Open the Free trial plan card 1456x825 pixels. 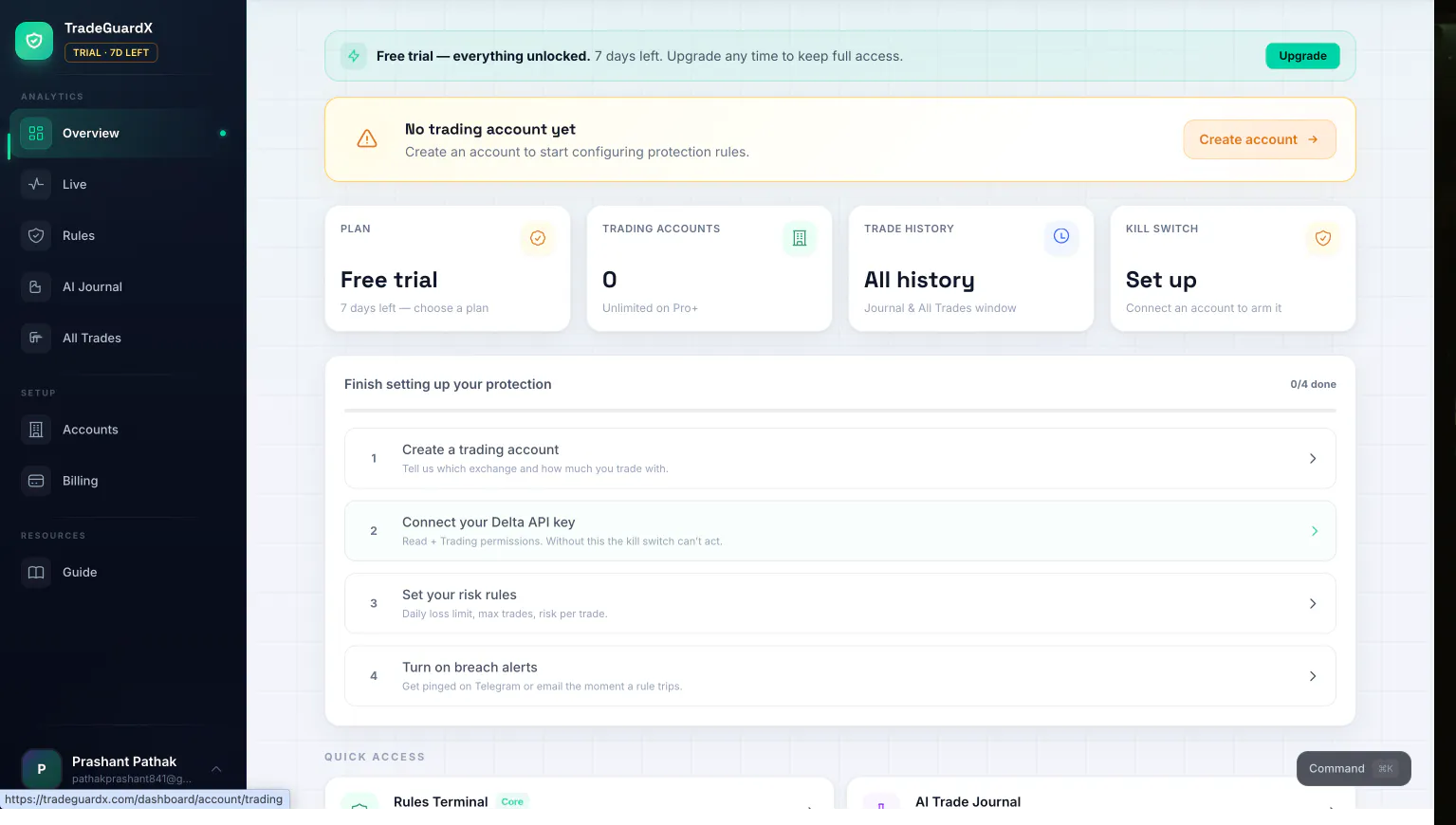pos(448,268)
